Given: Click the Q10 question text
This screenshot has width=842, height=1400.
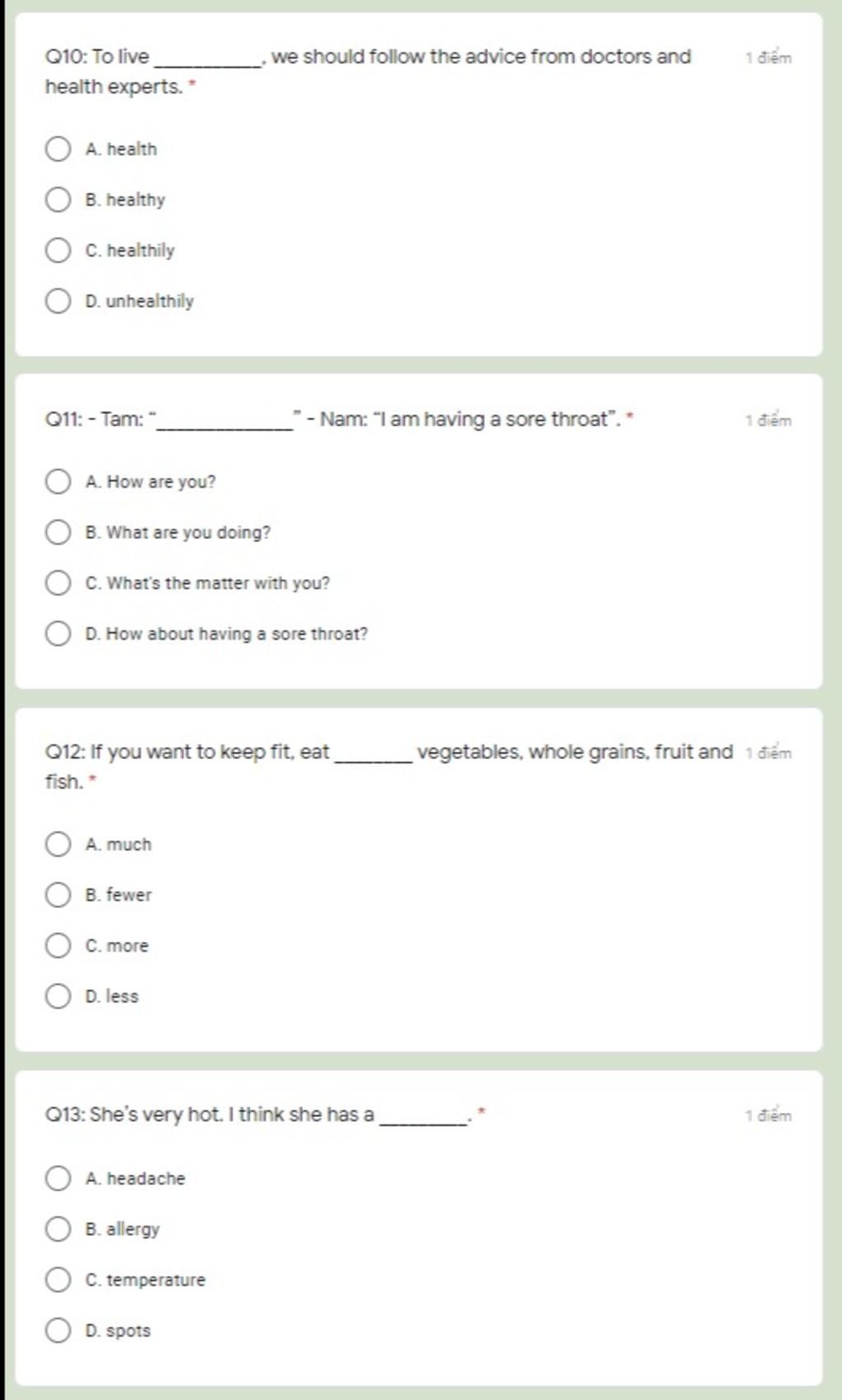Looking at the screenshot, I should pyautogui.click(x=368, y=72).
